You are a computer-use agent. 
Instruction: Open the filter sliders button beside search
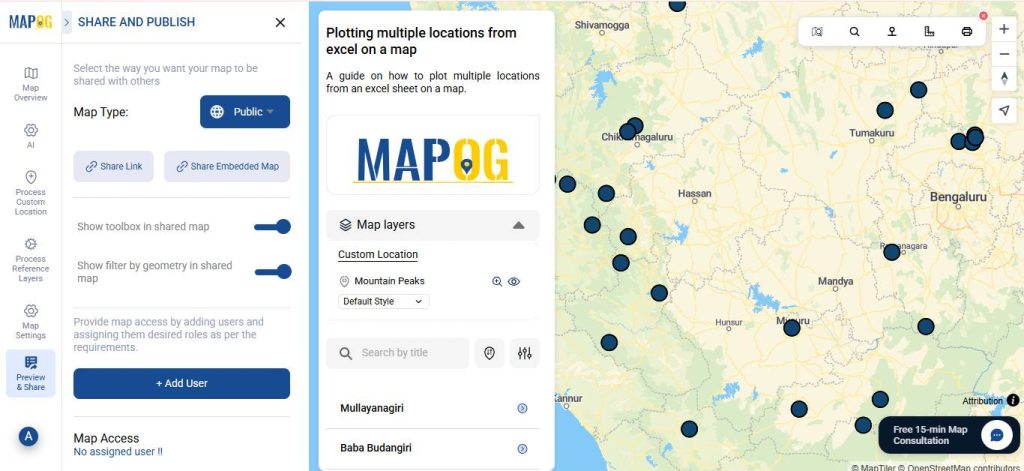coord(524,353)
